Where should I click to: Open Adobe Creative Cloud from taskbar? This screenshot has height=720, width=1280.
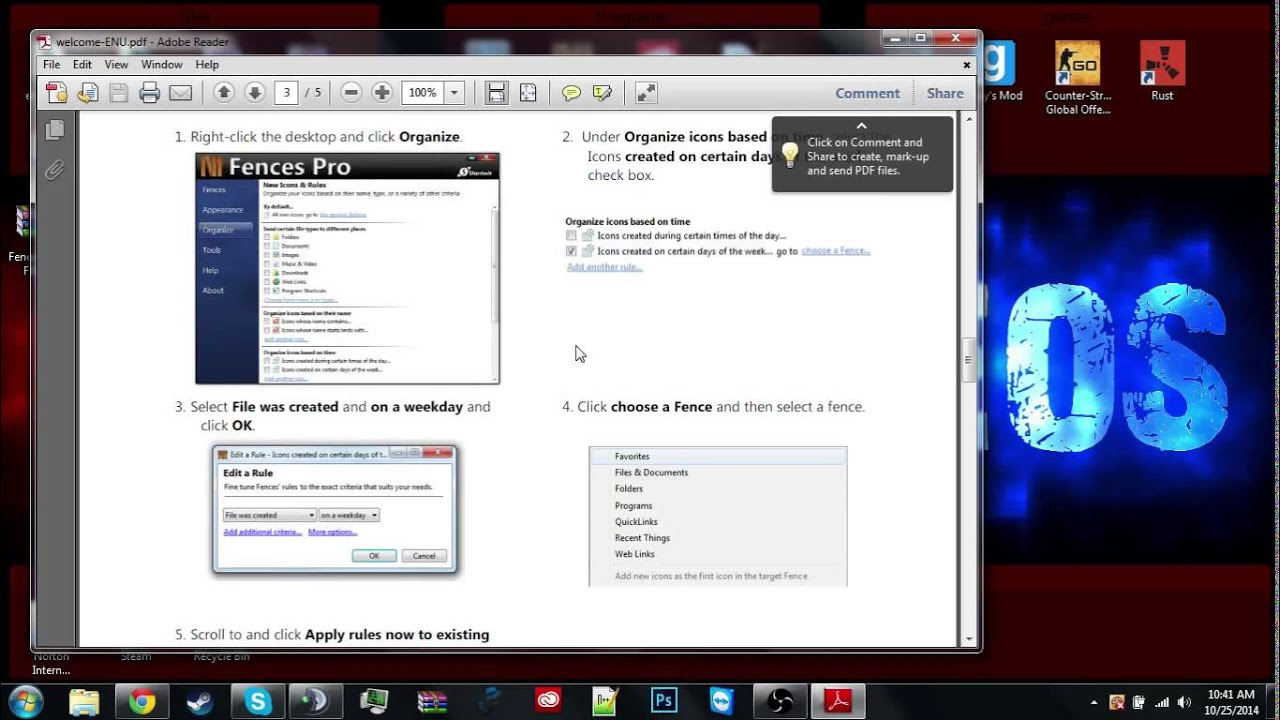(548, 701)
